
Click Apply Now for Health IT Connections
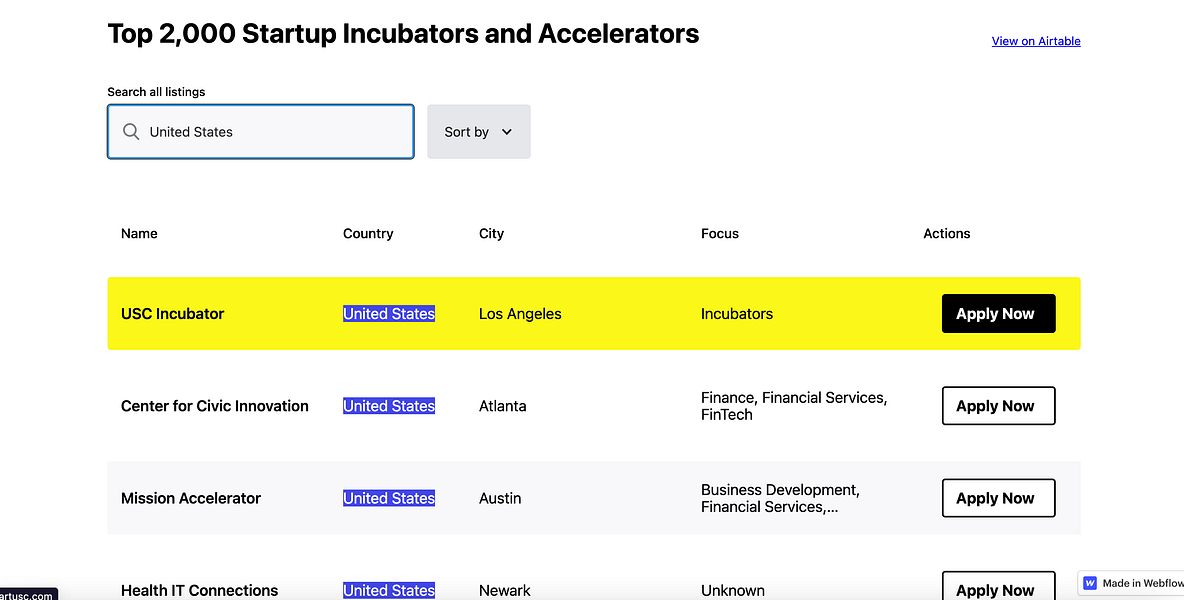tap(998, 589)
